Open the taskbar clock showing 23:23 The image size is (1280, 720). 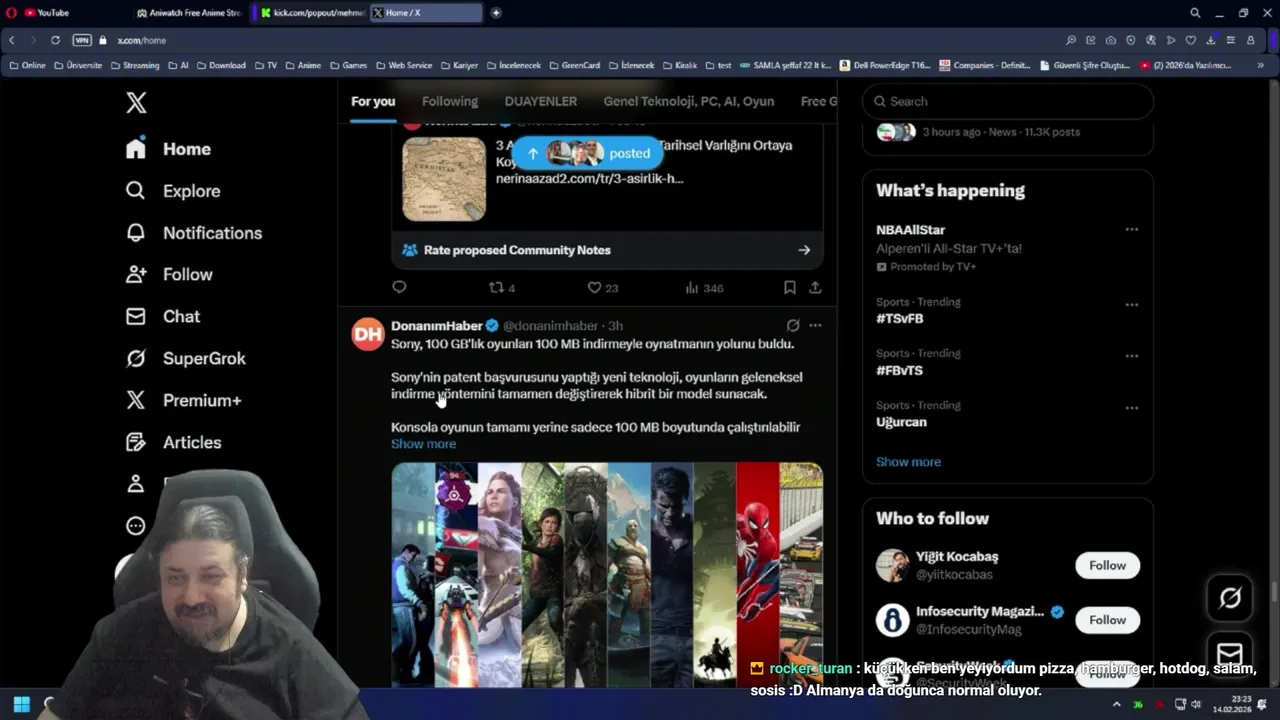point(1232,704)
